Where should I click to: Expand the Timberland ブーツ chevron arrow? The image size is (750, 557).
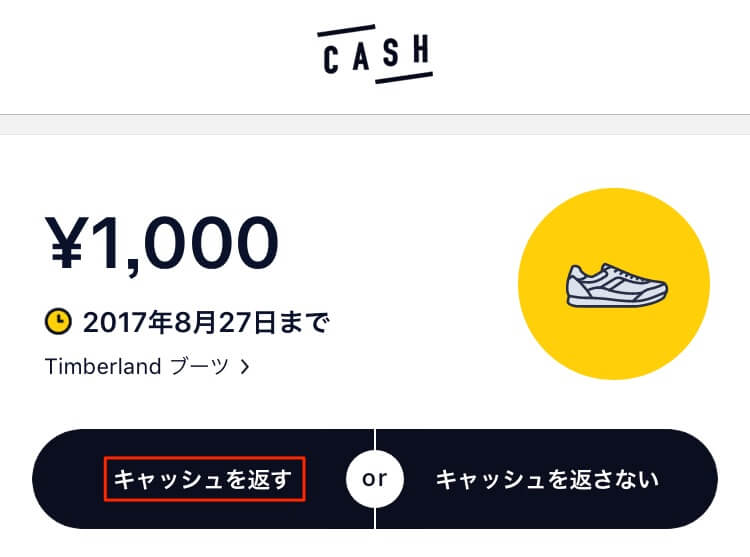pos(245,367)
